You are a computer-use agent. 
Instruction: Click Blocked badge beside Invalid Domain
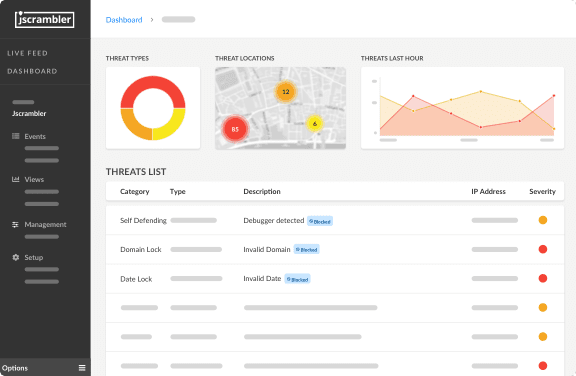tap(306, 249)
